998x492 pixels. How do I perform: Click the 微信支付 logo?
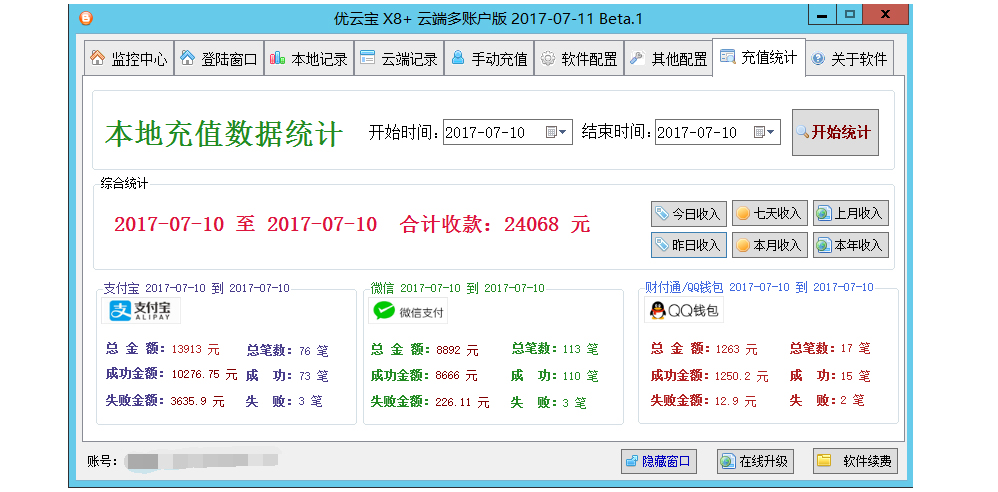[409, 311]
